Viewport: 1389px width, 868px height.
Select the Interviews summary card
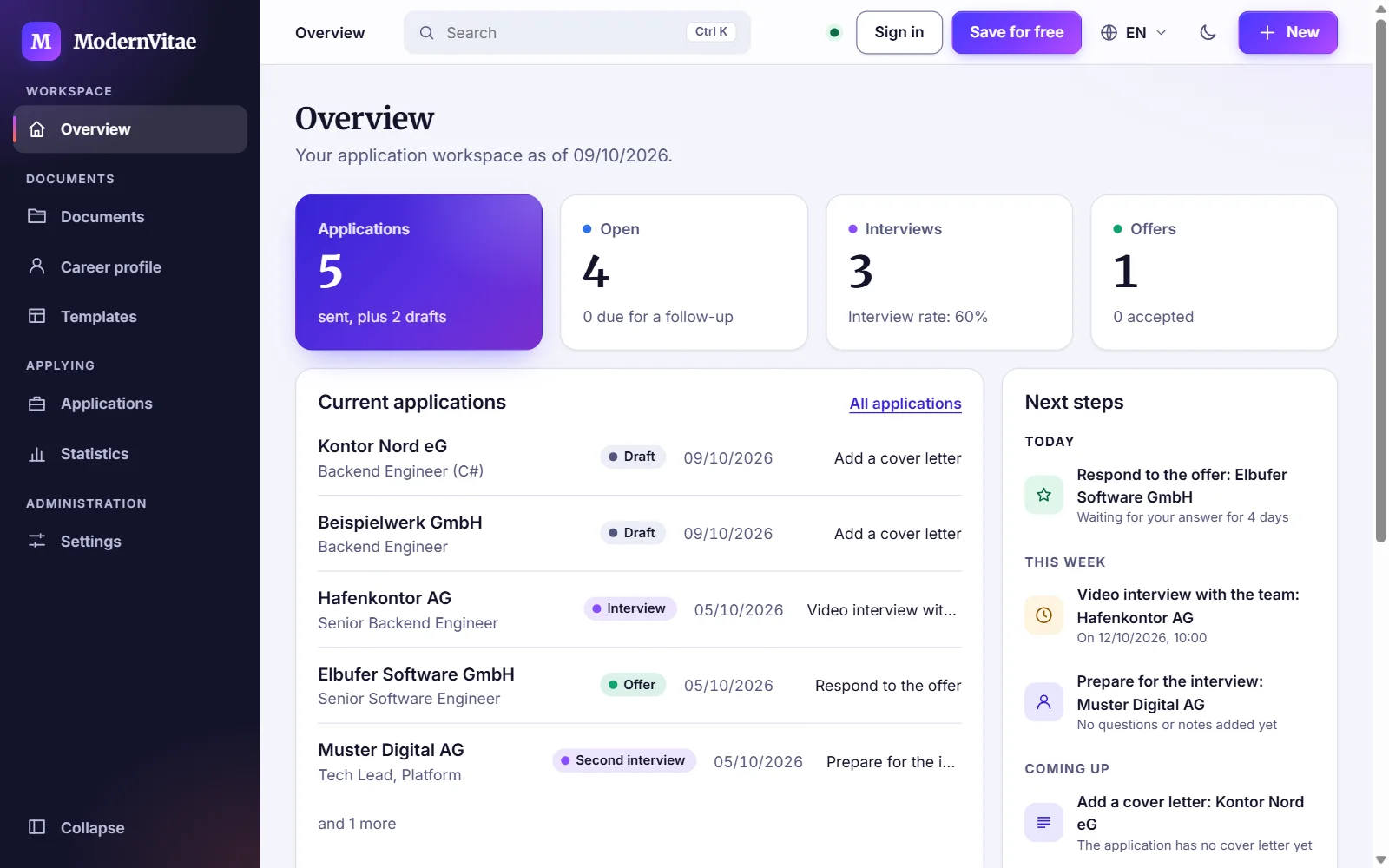[950, 273]
